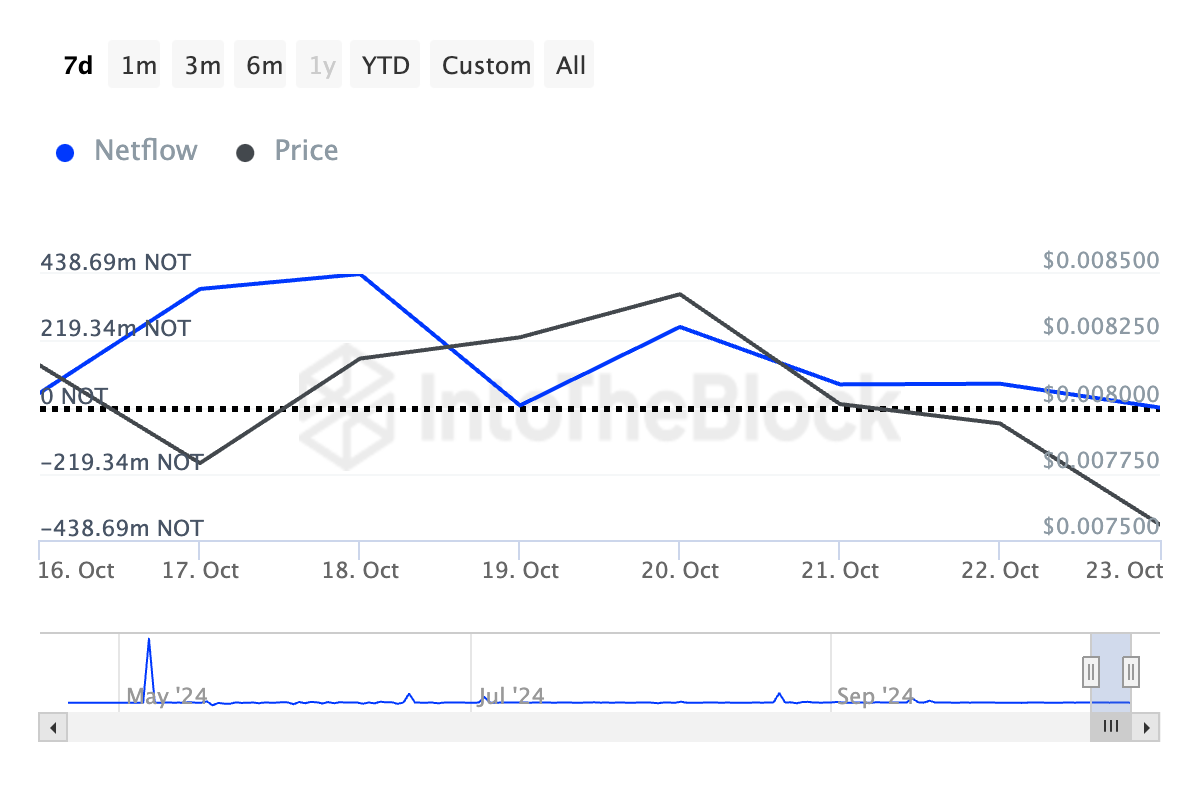Viewport: 1200px width, 800px height.
Task: Switch to the 1m time range
Action: click(139, 66)
